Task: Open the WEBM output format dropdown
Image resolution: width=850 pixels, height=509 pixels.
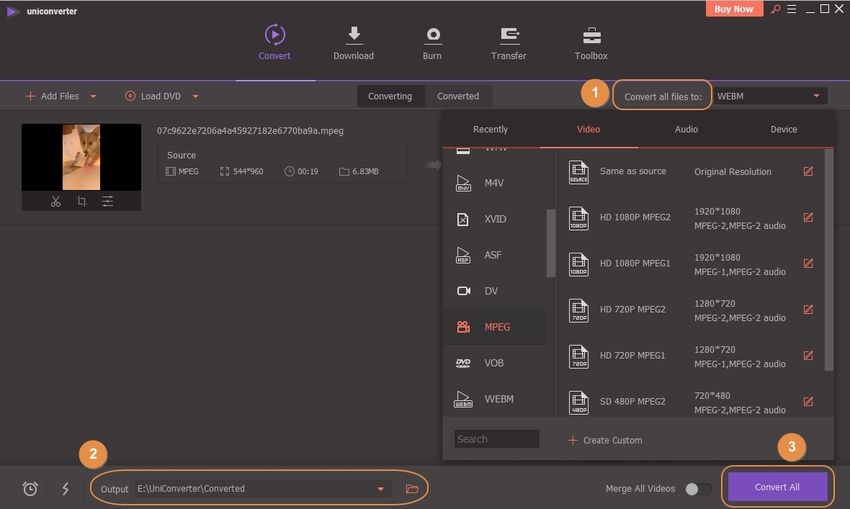Action: (769, 96)
